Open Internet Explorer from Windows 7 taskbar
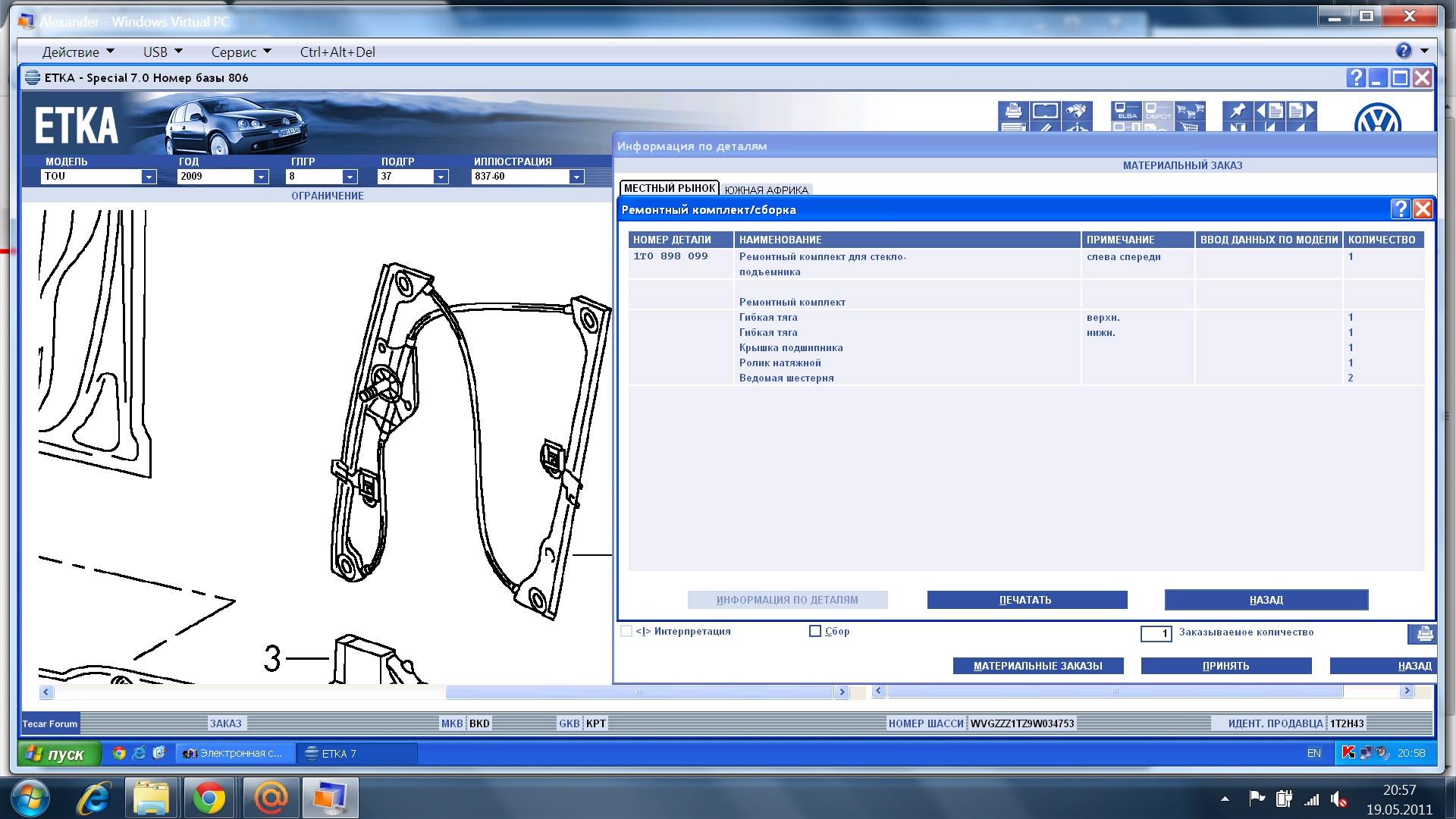The image size is (1456, 819). (x=94, y=798)
